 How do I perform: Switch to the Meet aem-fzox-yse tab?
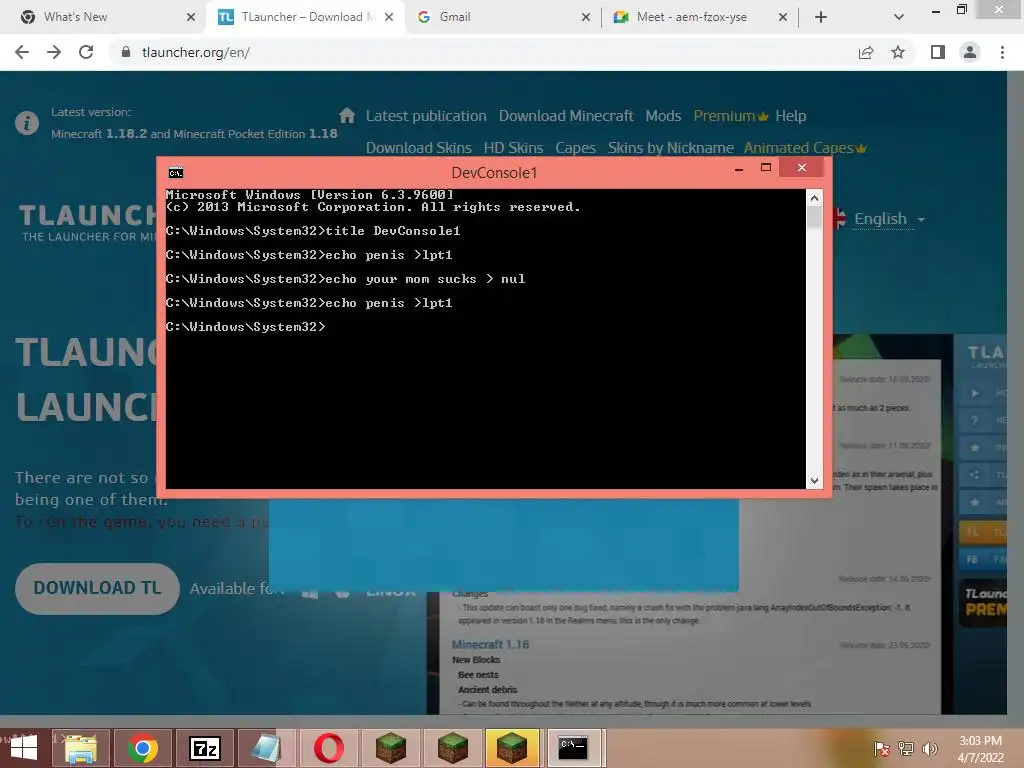click(x=691, y=17)
